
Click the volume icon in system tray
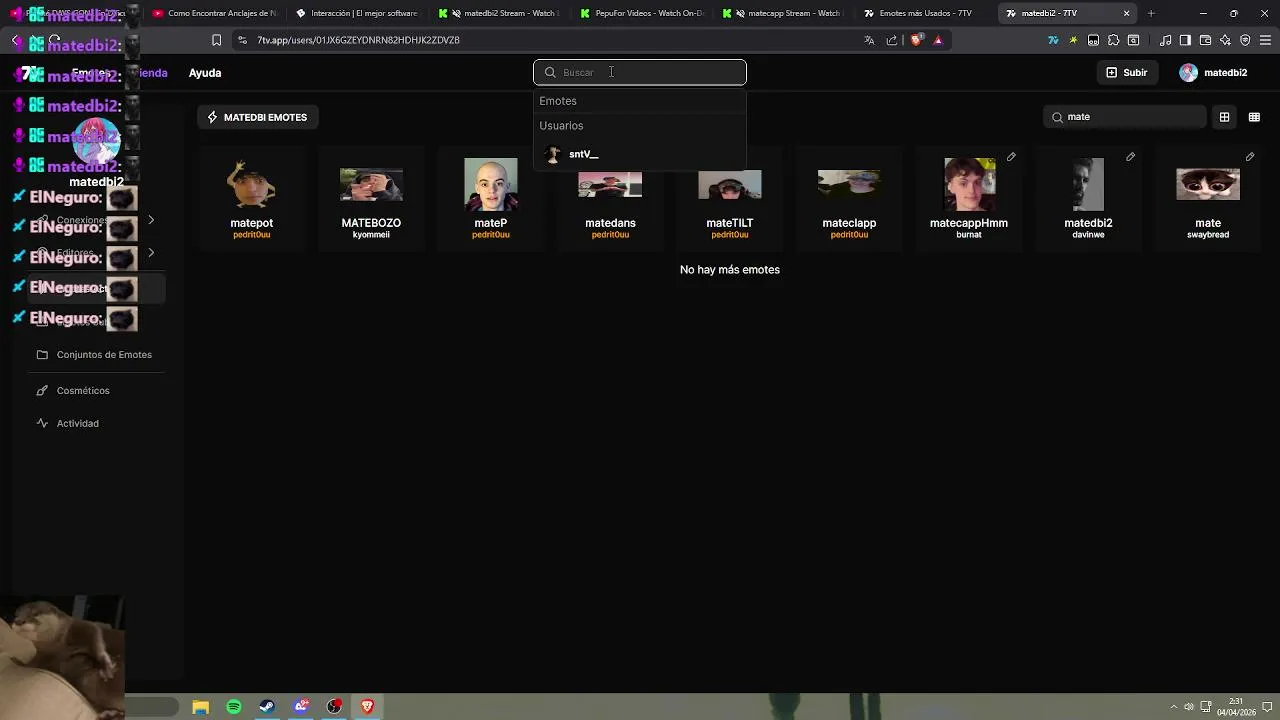click(1189, 707)
